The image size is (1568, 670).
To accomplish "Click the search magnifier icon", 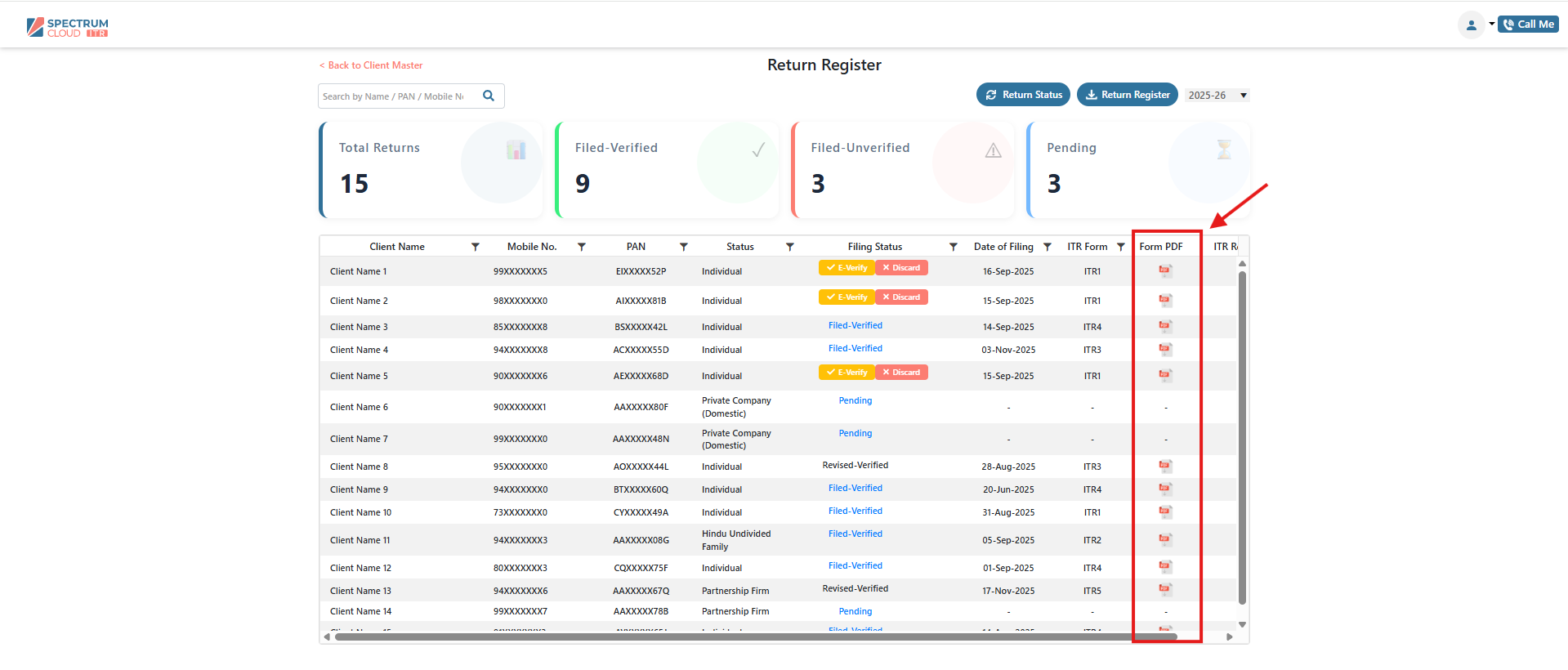I will click(x=489, y=96).
